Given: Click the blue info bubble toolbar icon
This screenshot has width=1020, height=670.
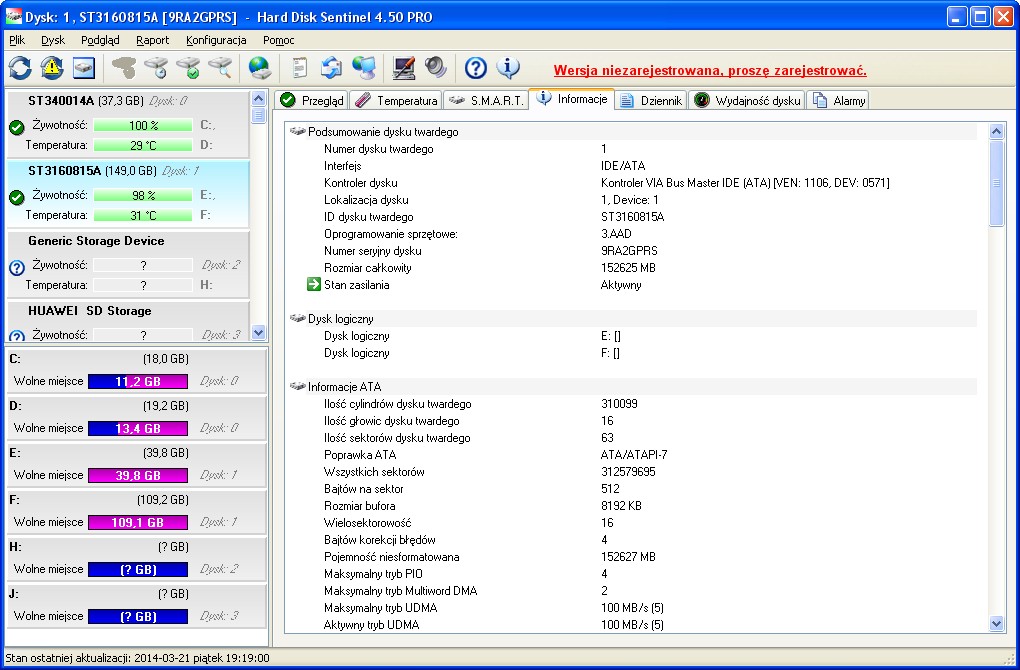Looking at the screenshot, I should tap(508, 68).
